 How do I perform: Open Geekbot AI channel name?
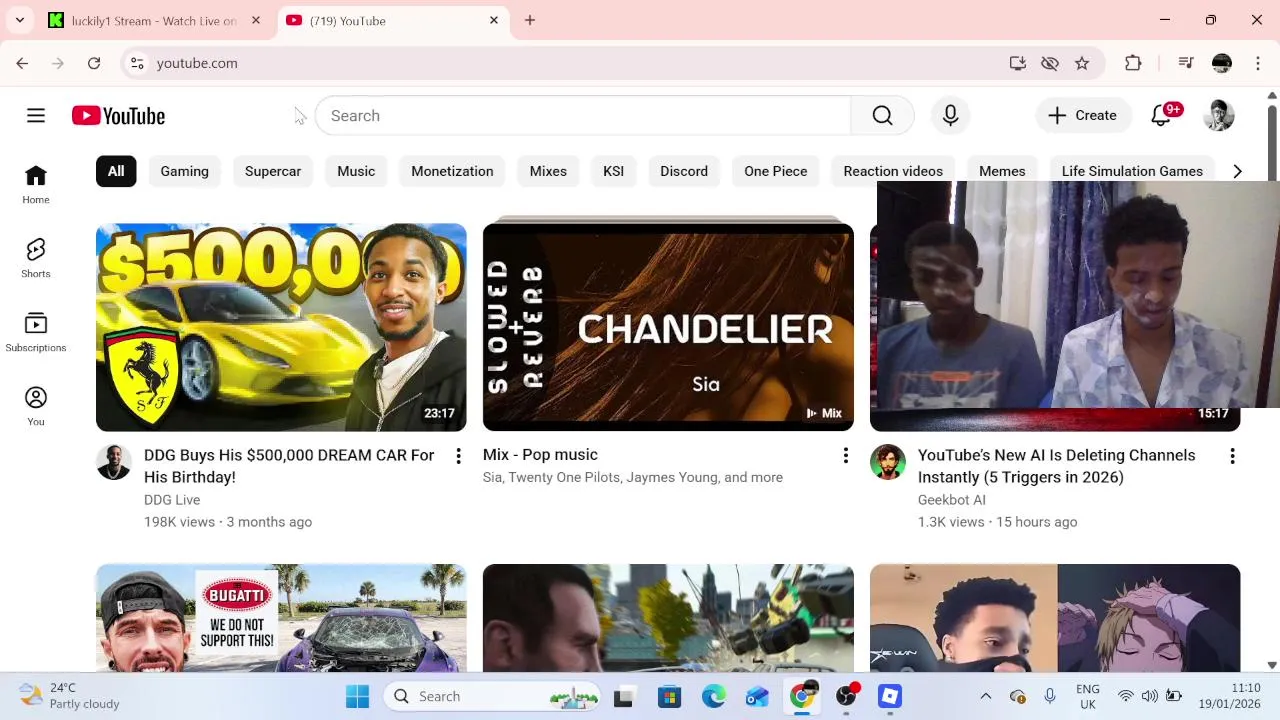click(952, 500)
